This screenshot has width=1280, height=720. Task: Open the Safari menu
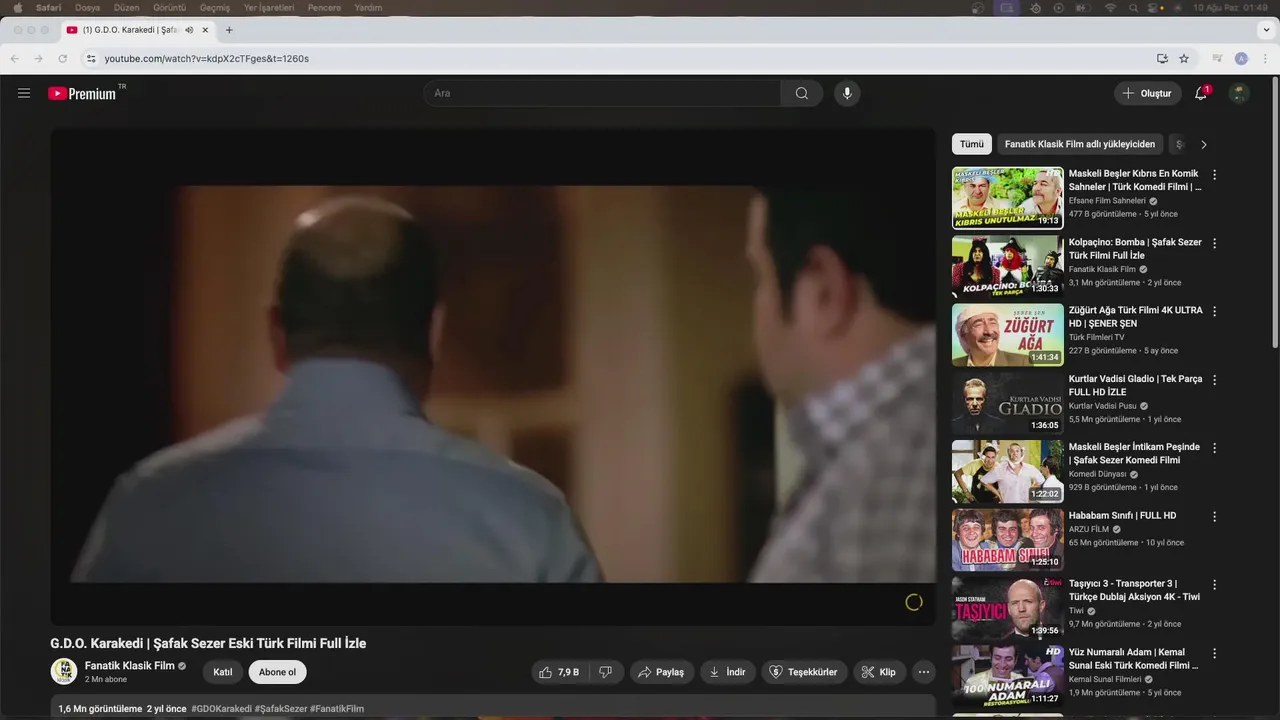coord(48,7)
